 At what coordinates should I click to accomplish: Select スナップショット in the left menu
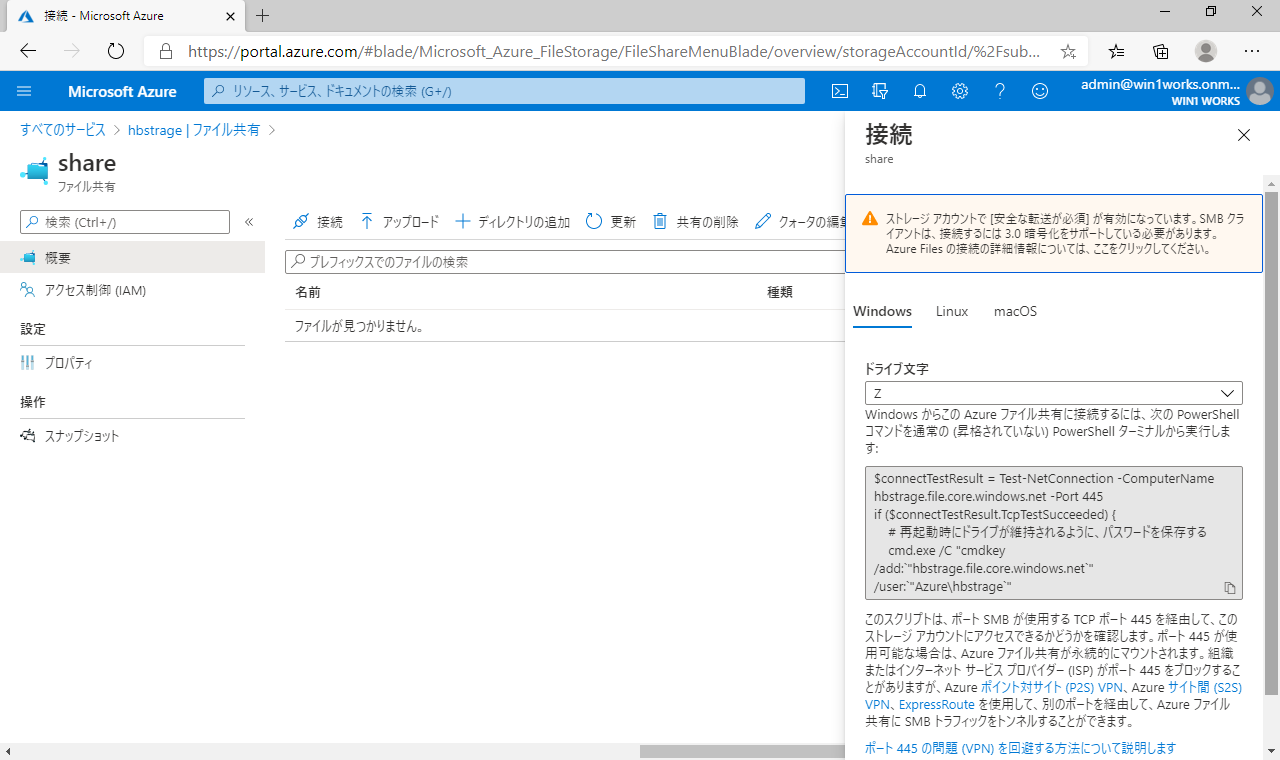pos(132,436)
